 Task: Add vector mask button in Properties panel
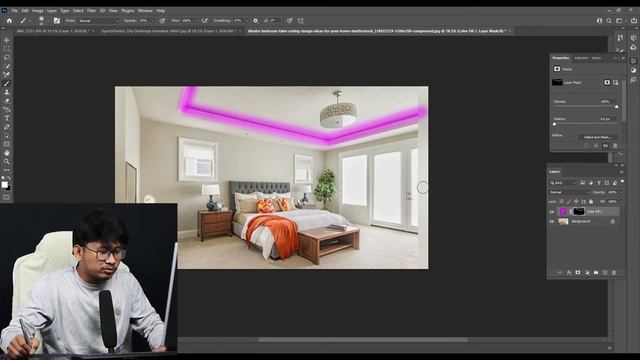pyautogui.click(x=615, y=82)
